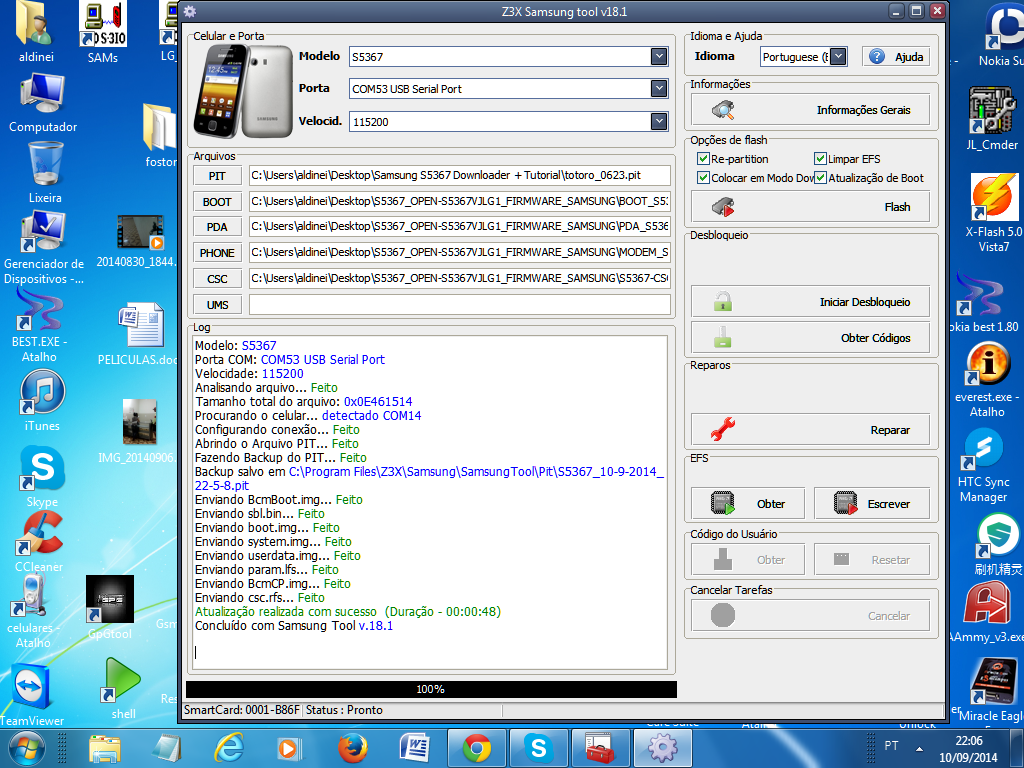Expand the Idioma language dropdown

[x=838, y=57]
